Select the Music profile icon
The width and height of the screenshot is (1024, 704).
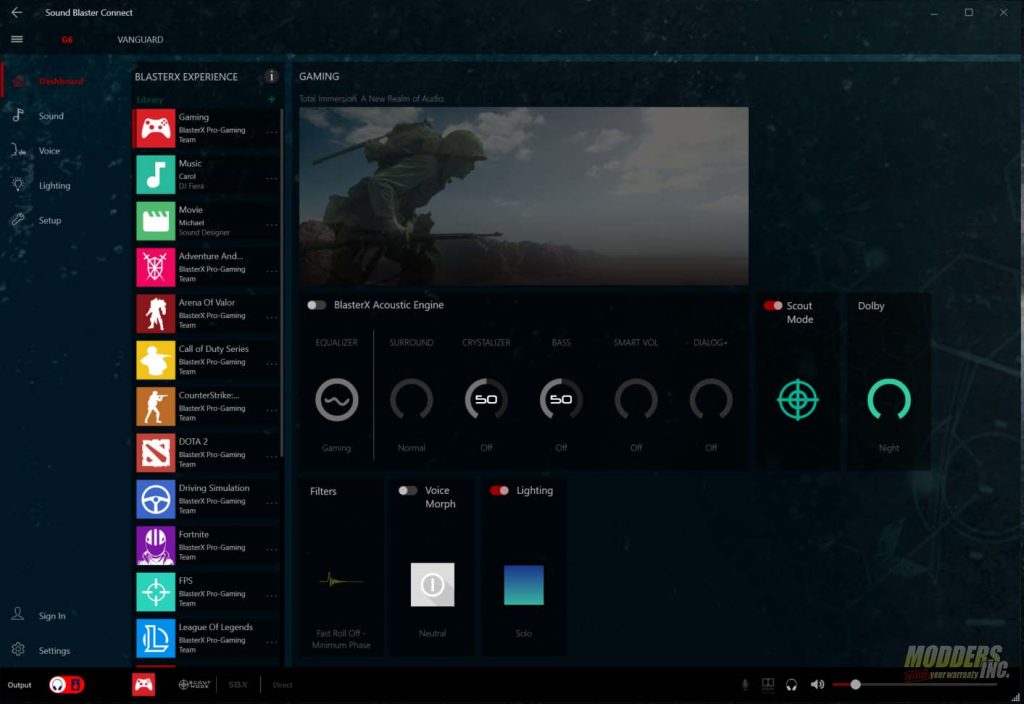click(155, 174)
